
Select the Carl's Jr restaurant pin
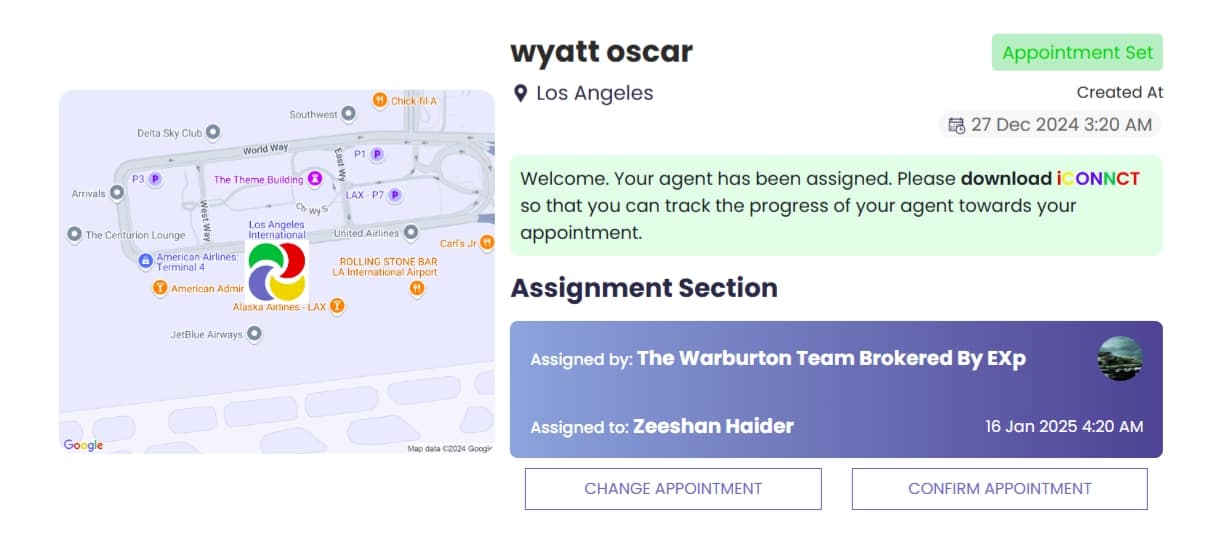[486, 242]
